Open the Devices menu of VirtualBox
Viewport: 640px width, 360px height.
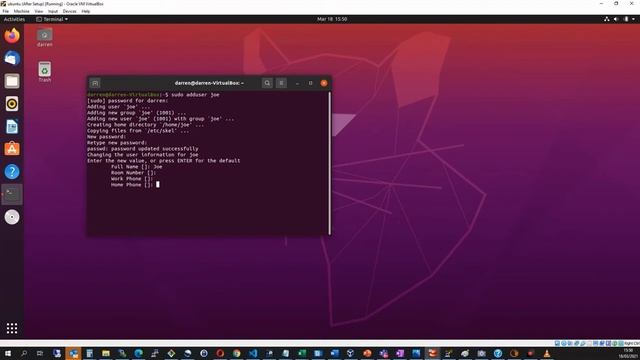click(69, 11)
